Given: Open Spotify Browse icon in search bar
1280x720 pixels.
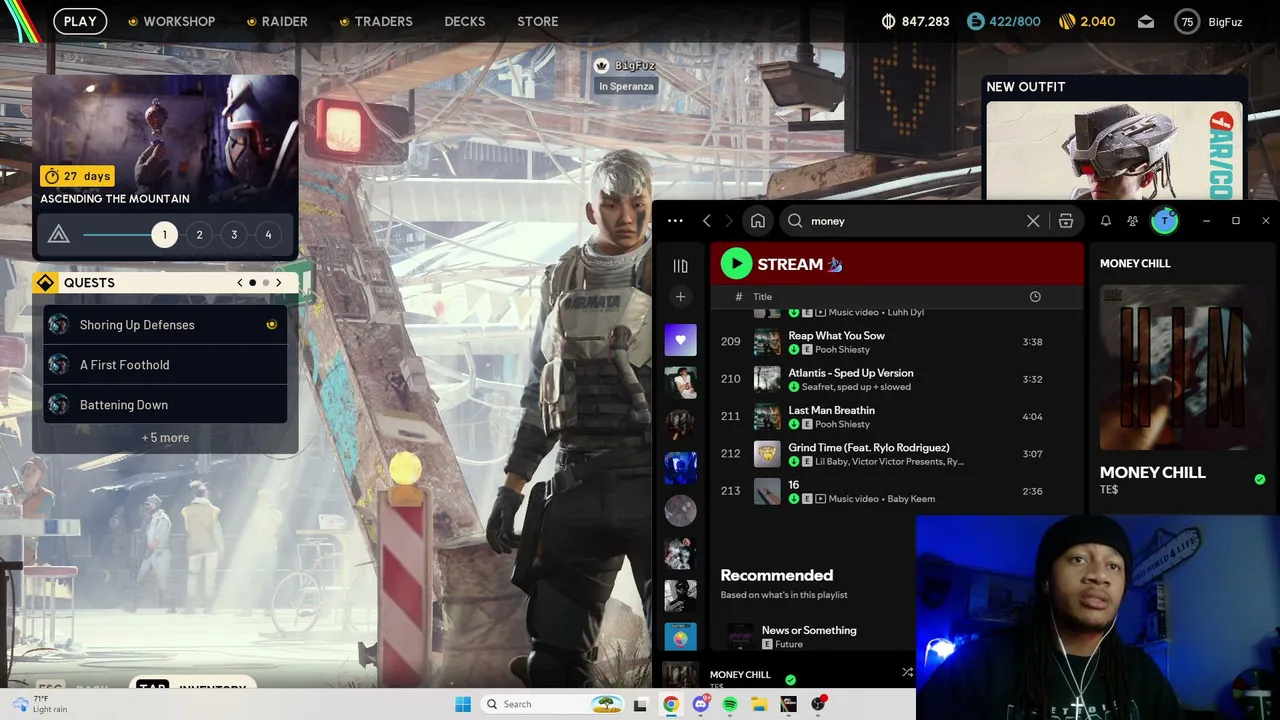Looking at the screenshot, I should click(1066, 221).
